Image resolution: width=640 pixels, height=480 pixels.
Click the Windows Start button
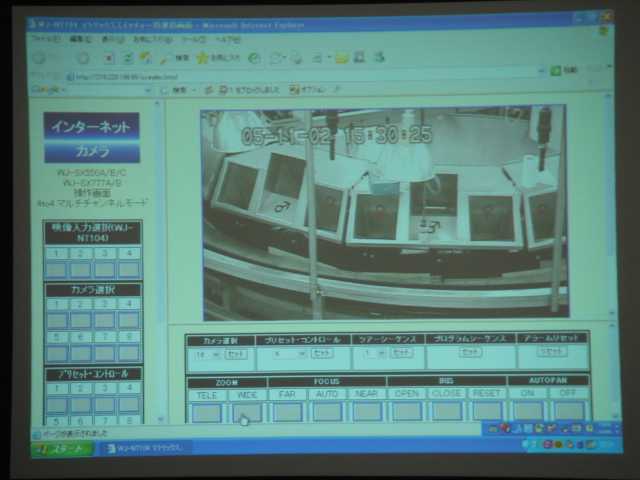(x=62, y=449)
